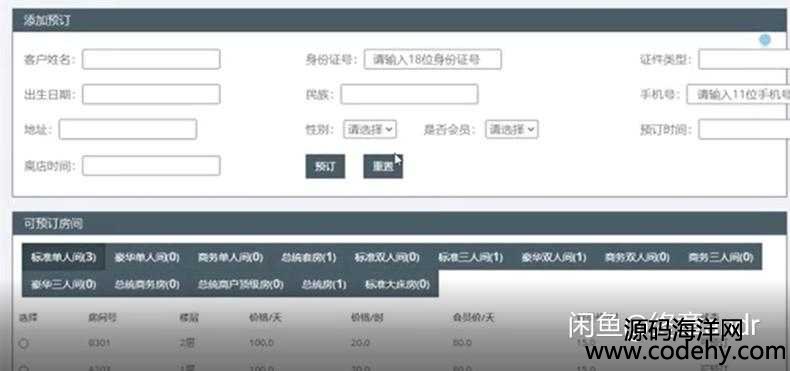Viewport: 790px width, 371px height.
Task: Click the 预订 button
Action: 325,166
